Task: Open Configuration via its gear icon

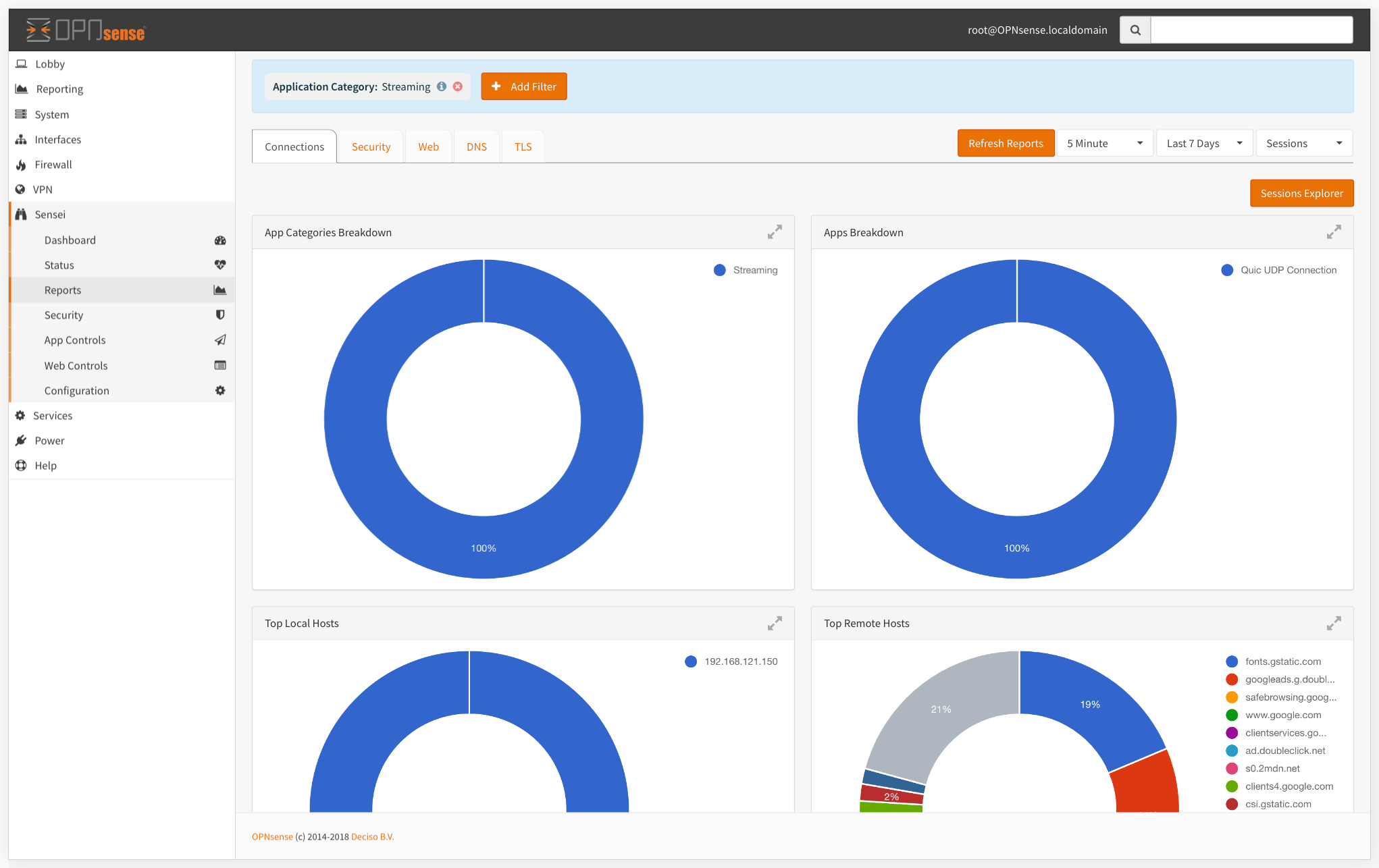Action: [220, 390]
